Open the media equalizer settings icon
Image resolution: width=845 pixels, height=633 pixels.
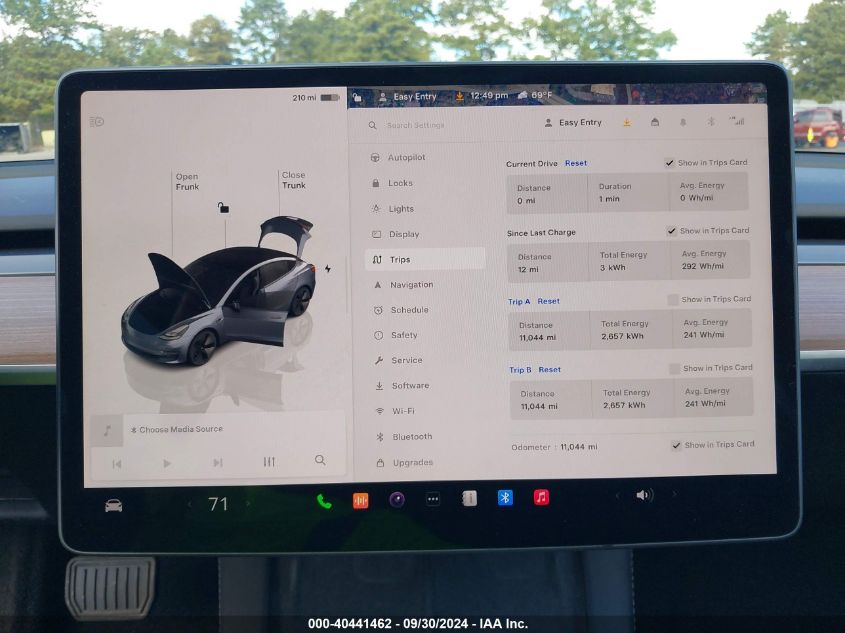click(x=269, y=462)
